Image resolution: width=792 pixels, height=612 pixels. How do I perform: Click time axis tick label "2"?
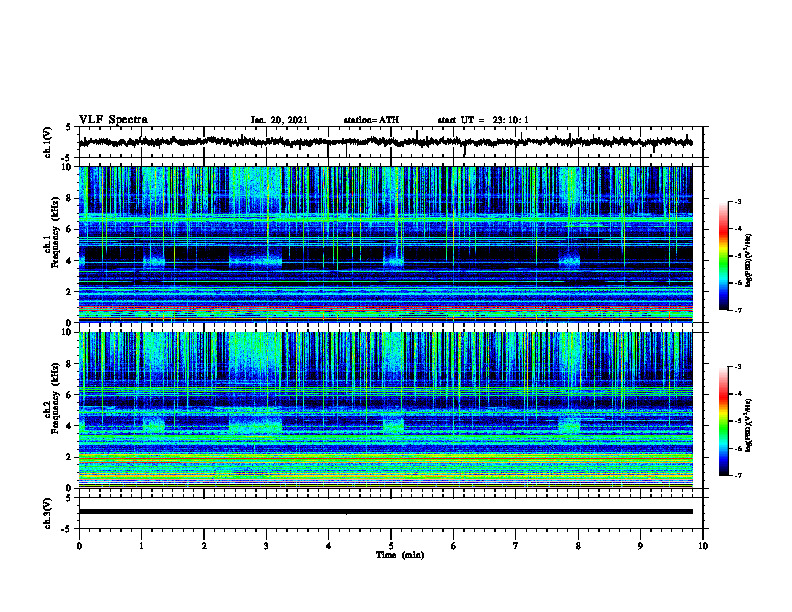click(204, 546)
